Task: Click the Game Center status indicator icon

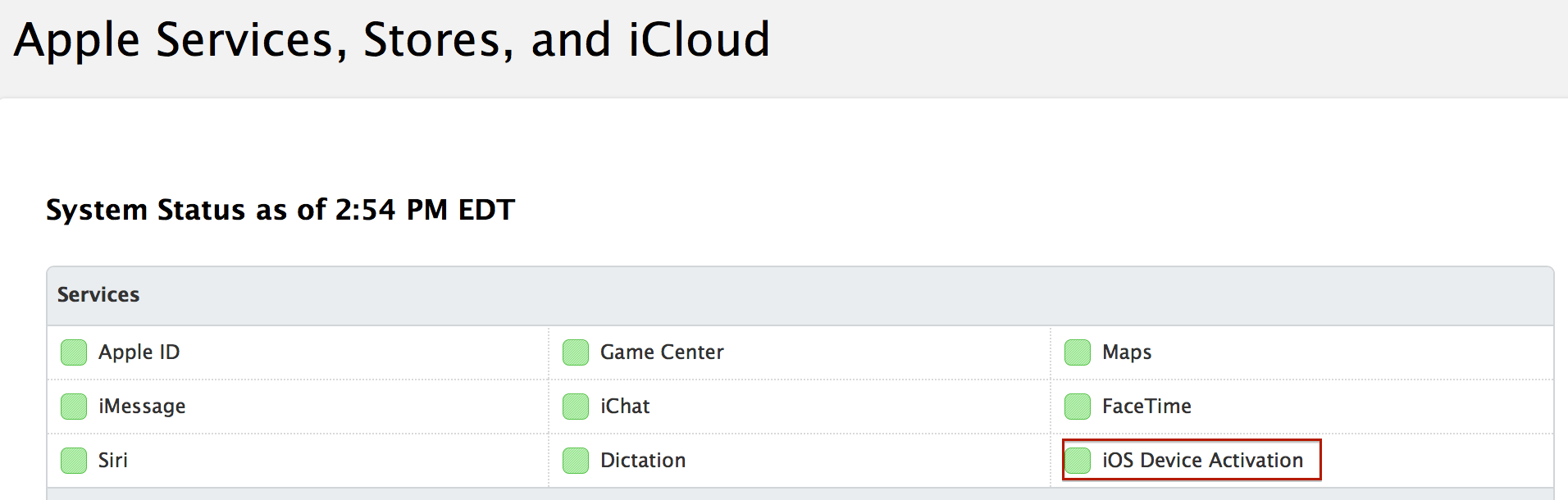Action: [x=576, y=352]
